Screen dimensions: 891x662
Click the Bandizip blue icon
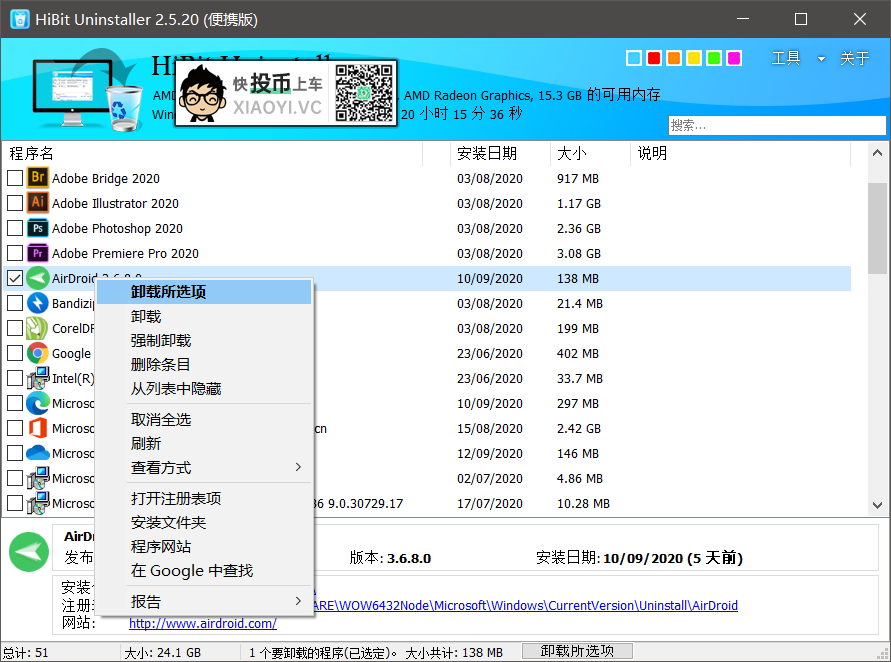point(38,303)
